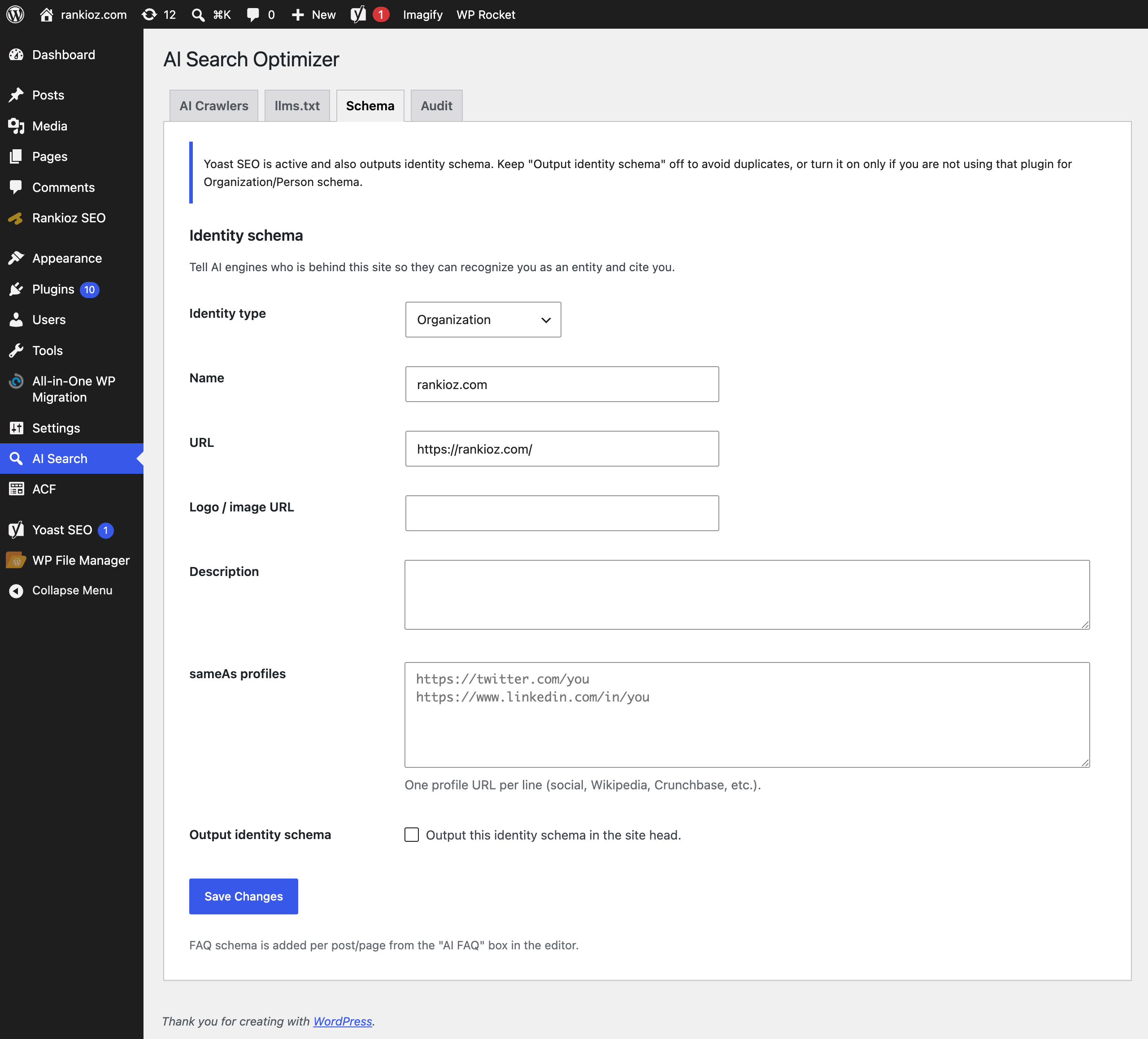Click into the Description textarea

(x=747, y=594)
